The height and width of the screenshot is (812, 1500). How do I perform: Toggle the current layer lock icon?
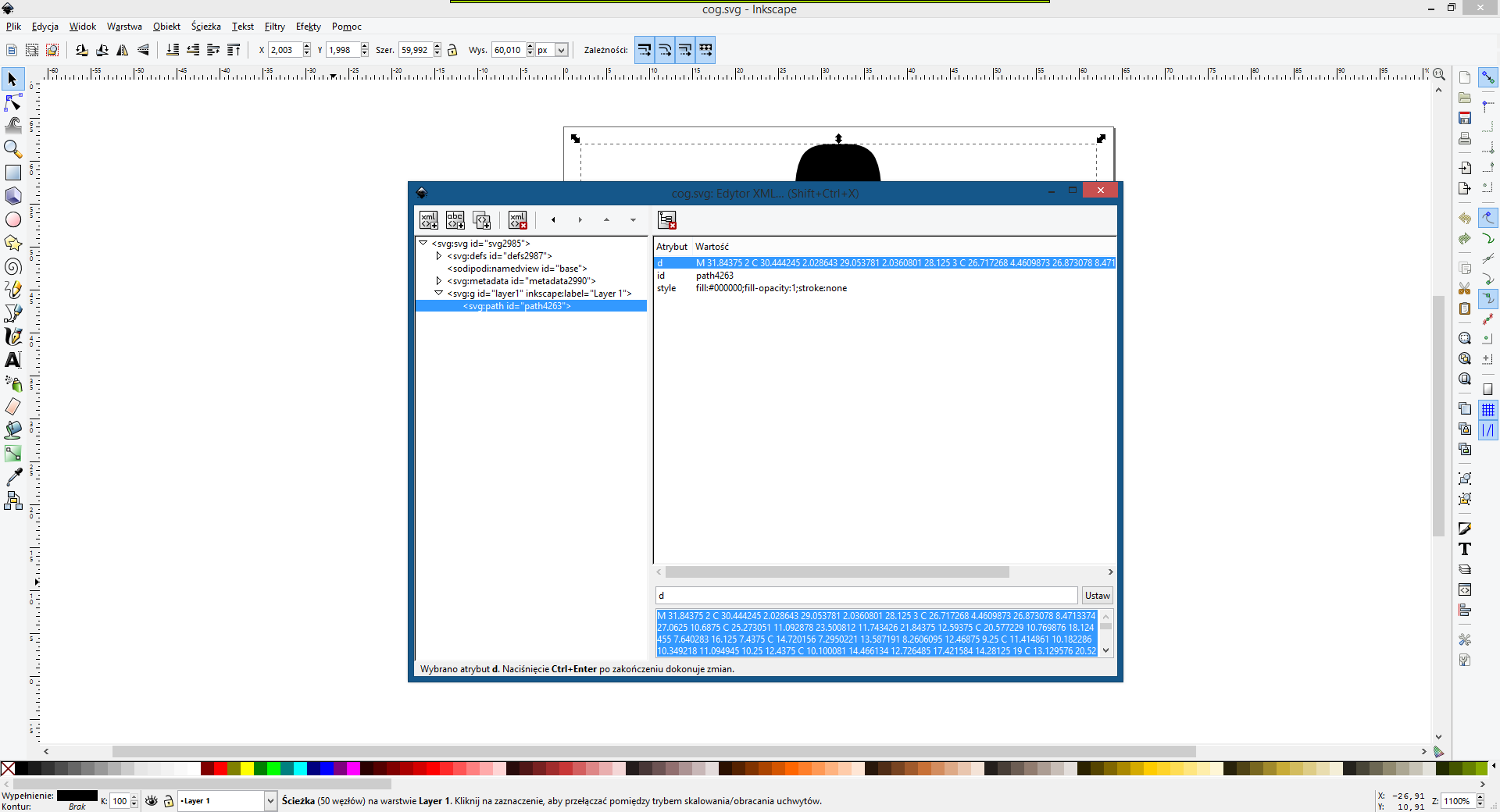tap(168, 801)
